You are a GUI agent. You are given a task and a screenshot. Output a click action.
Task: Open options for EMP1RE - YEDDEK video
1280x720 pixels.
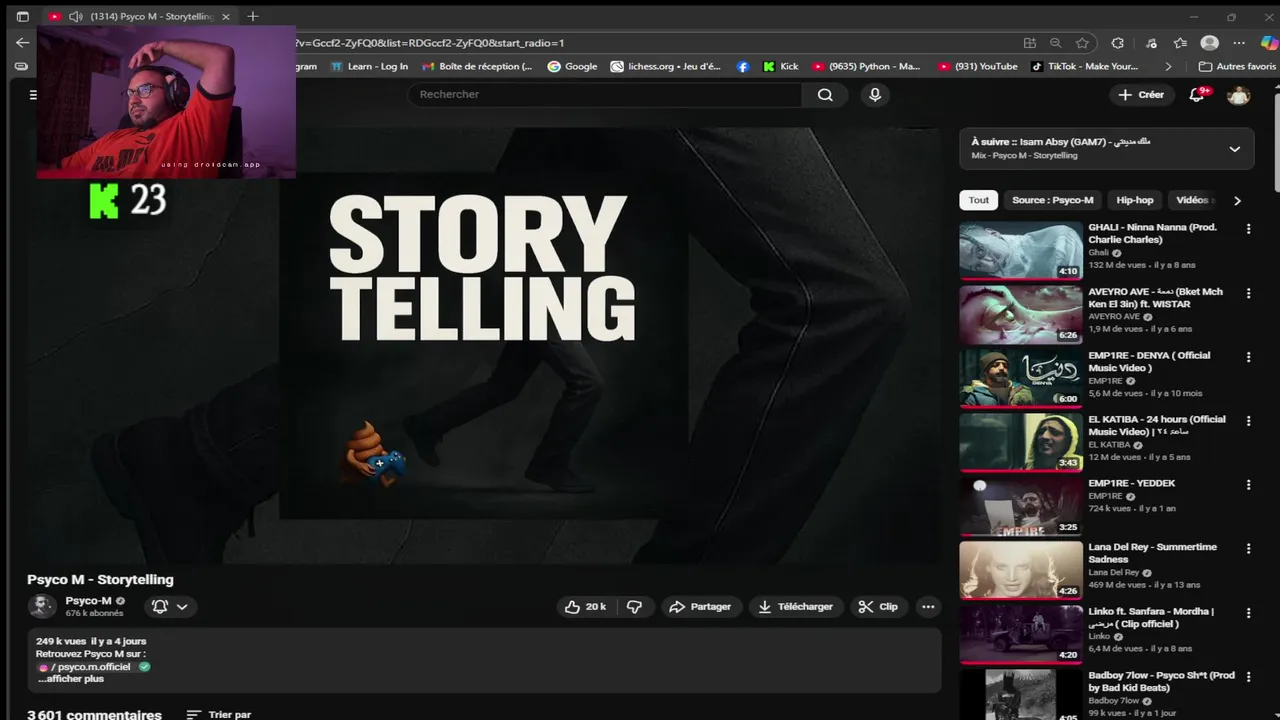coord(1248,485)
